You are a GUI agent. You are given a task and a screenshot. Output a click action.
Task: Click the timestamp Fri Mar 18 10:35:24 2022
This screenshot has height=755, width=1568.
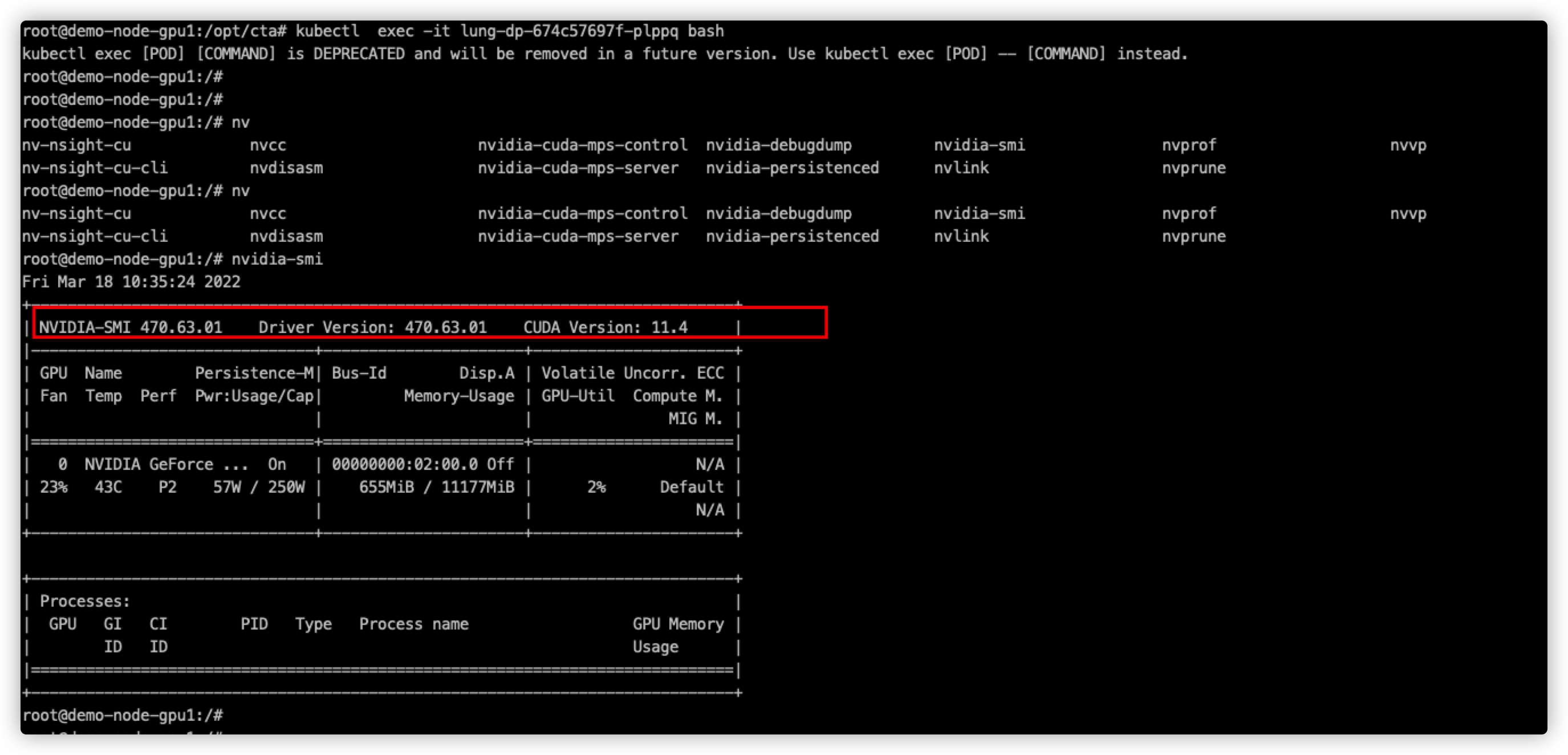132,281
